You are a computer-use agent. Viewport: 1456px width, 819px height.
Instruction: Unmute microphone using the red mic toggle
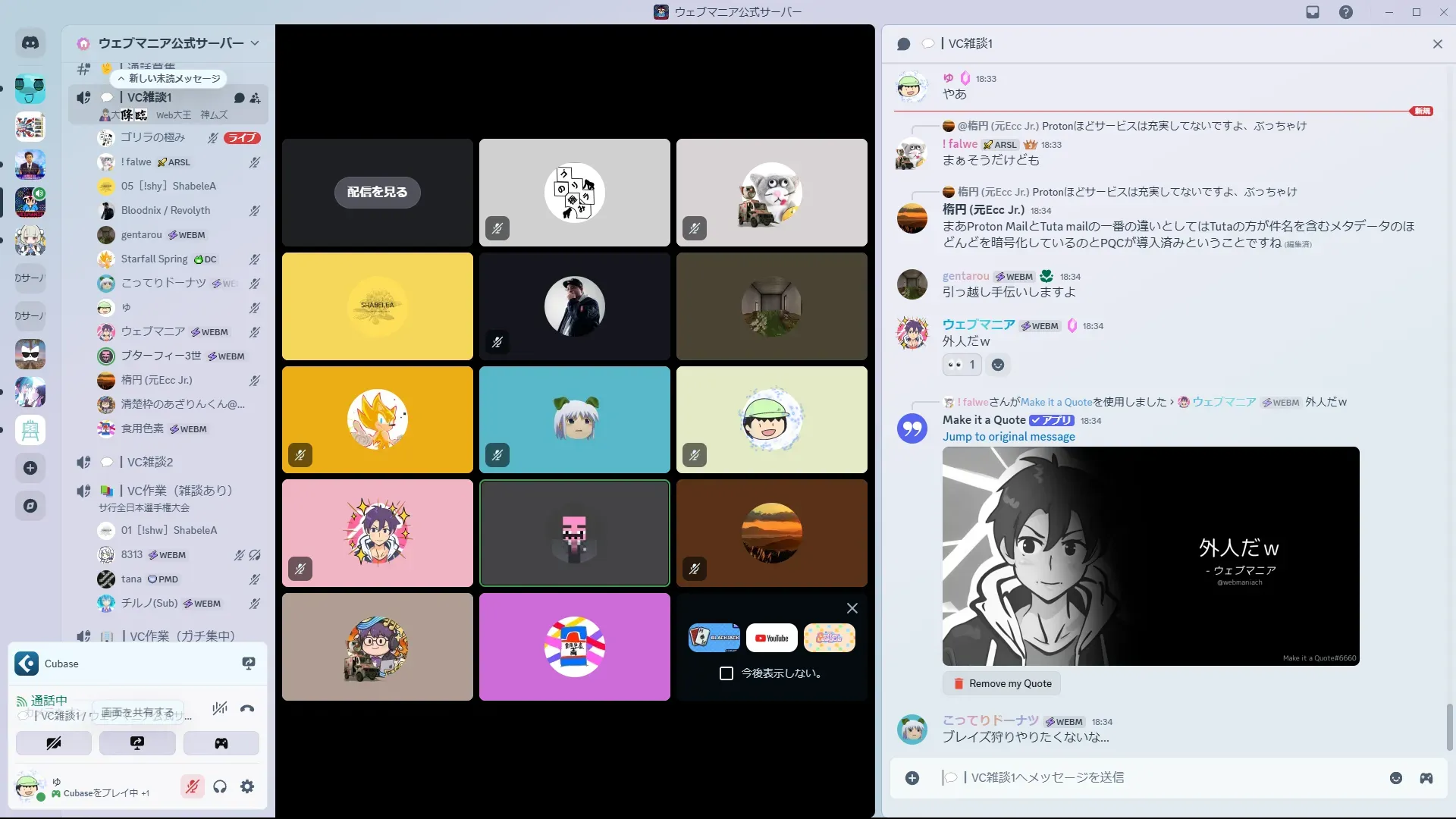click(x=193, y=787)
